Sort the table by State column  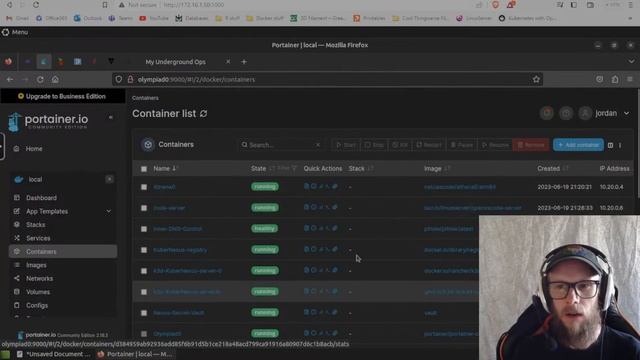tap(262, 169)
